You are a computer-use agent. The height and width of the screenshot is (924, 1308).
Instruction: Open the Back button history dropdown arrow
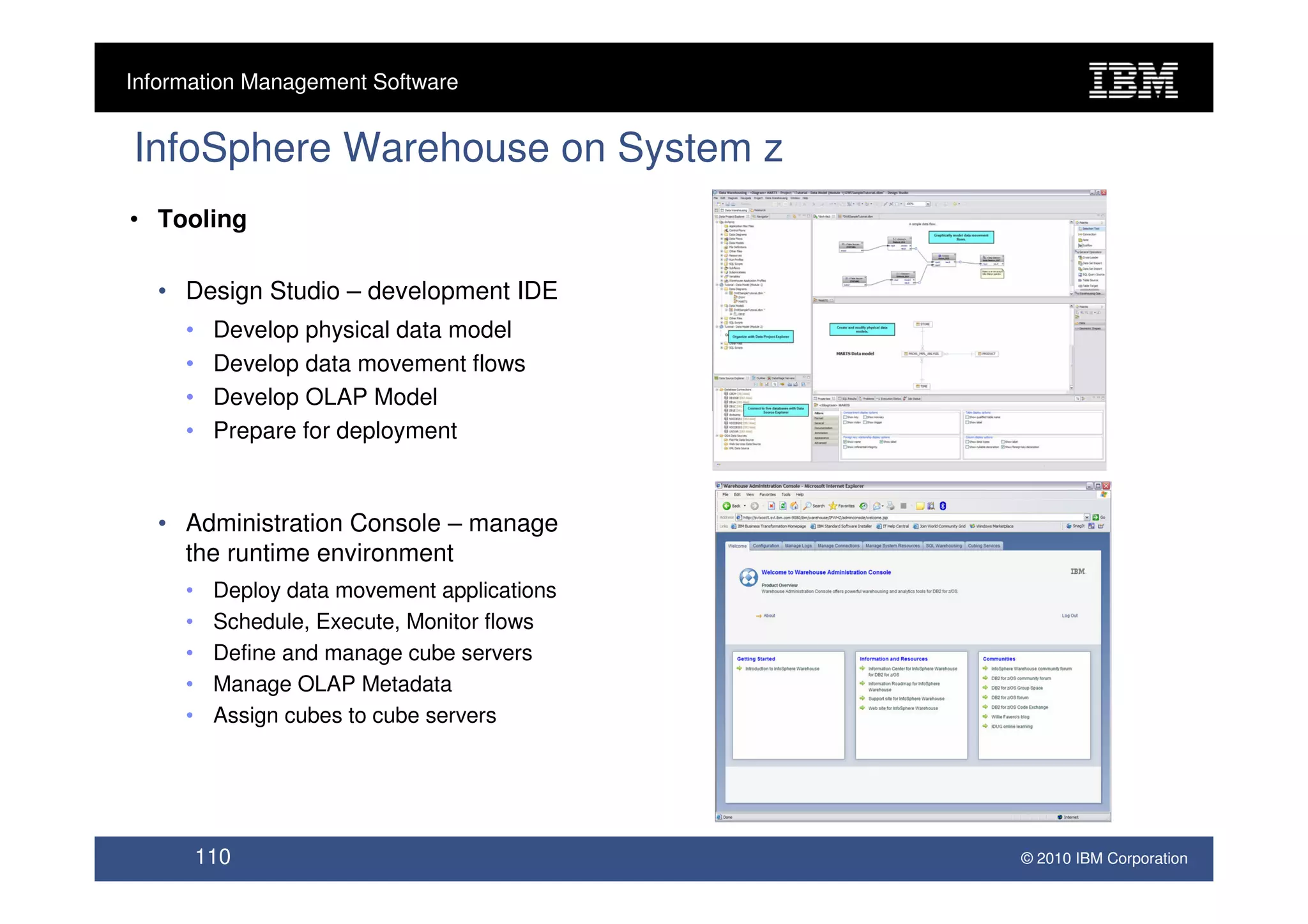[x=745, y=506]
